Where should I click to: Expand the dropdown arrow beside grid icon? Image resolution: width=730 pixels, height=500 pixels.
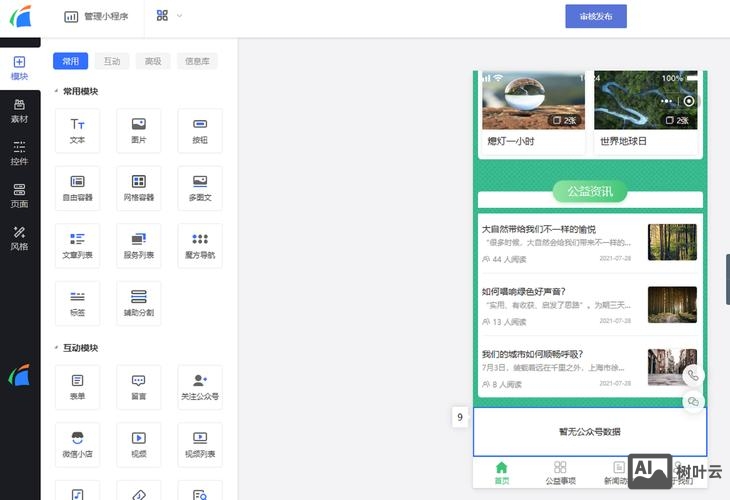(x=179, y=16)
